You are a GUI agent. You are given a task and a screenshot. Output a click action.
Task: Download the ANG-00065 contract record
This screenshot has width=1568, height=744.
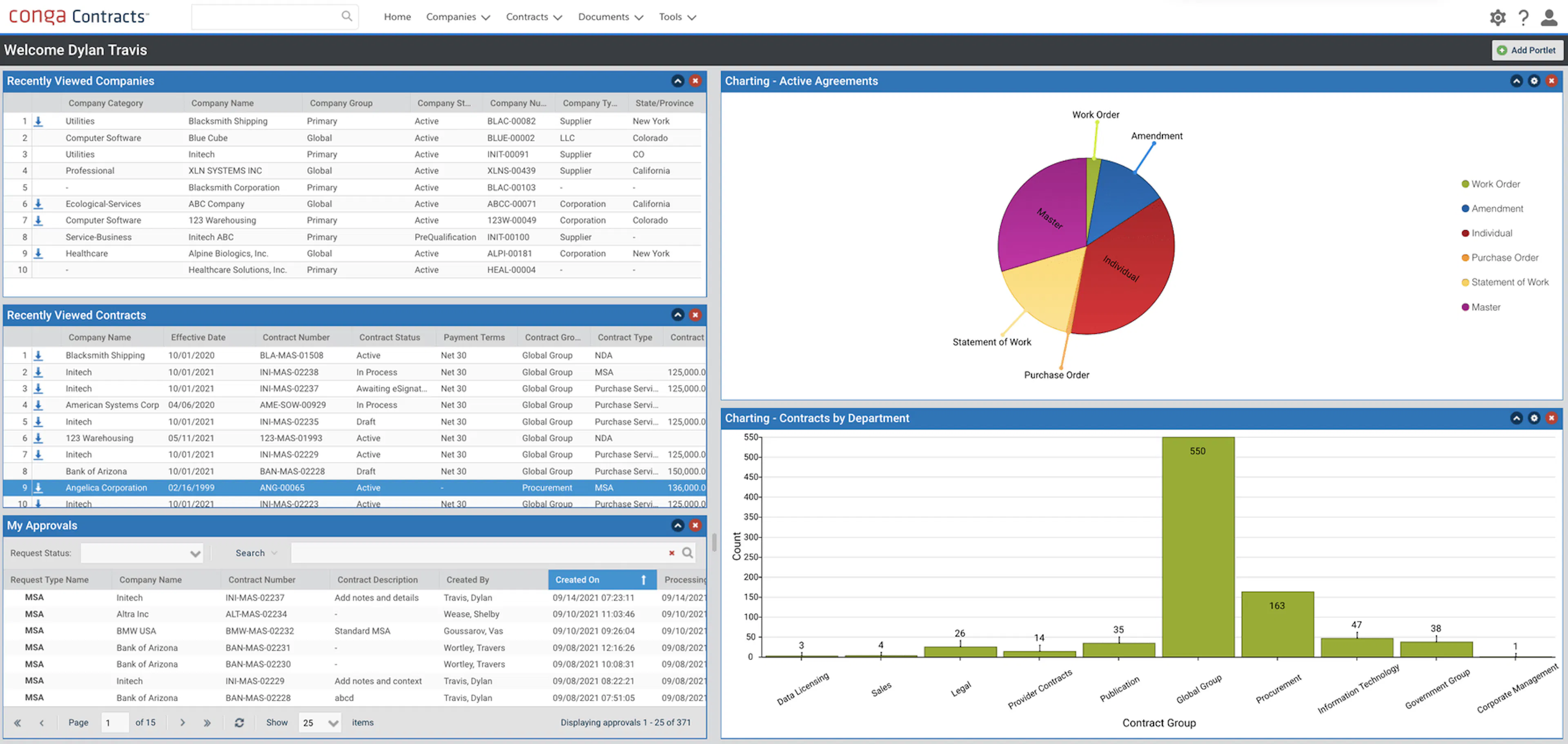click(x=38, y=487)
